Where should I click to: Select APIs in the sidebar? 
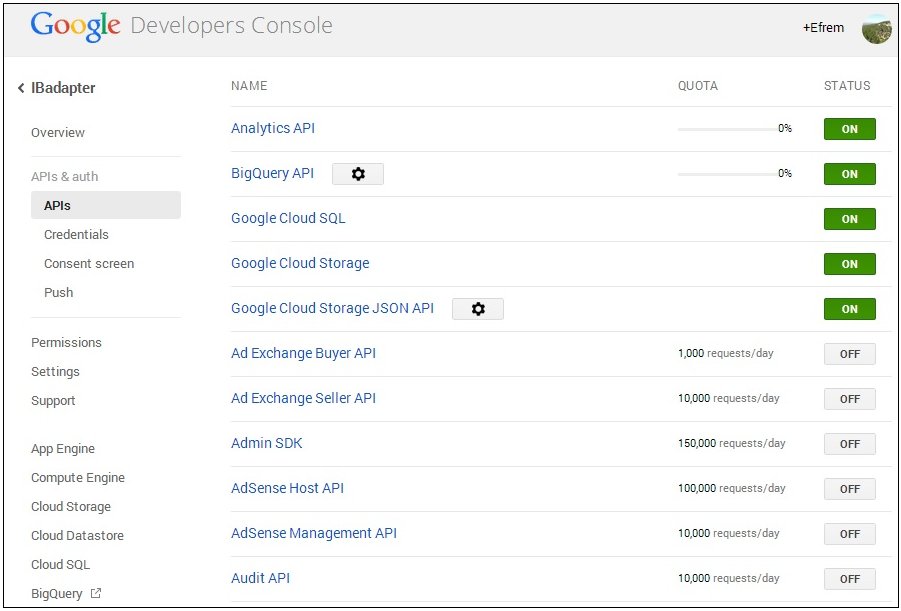106,205
